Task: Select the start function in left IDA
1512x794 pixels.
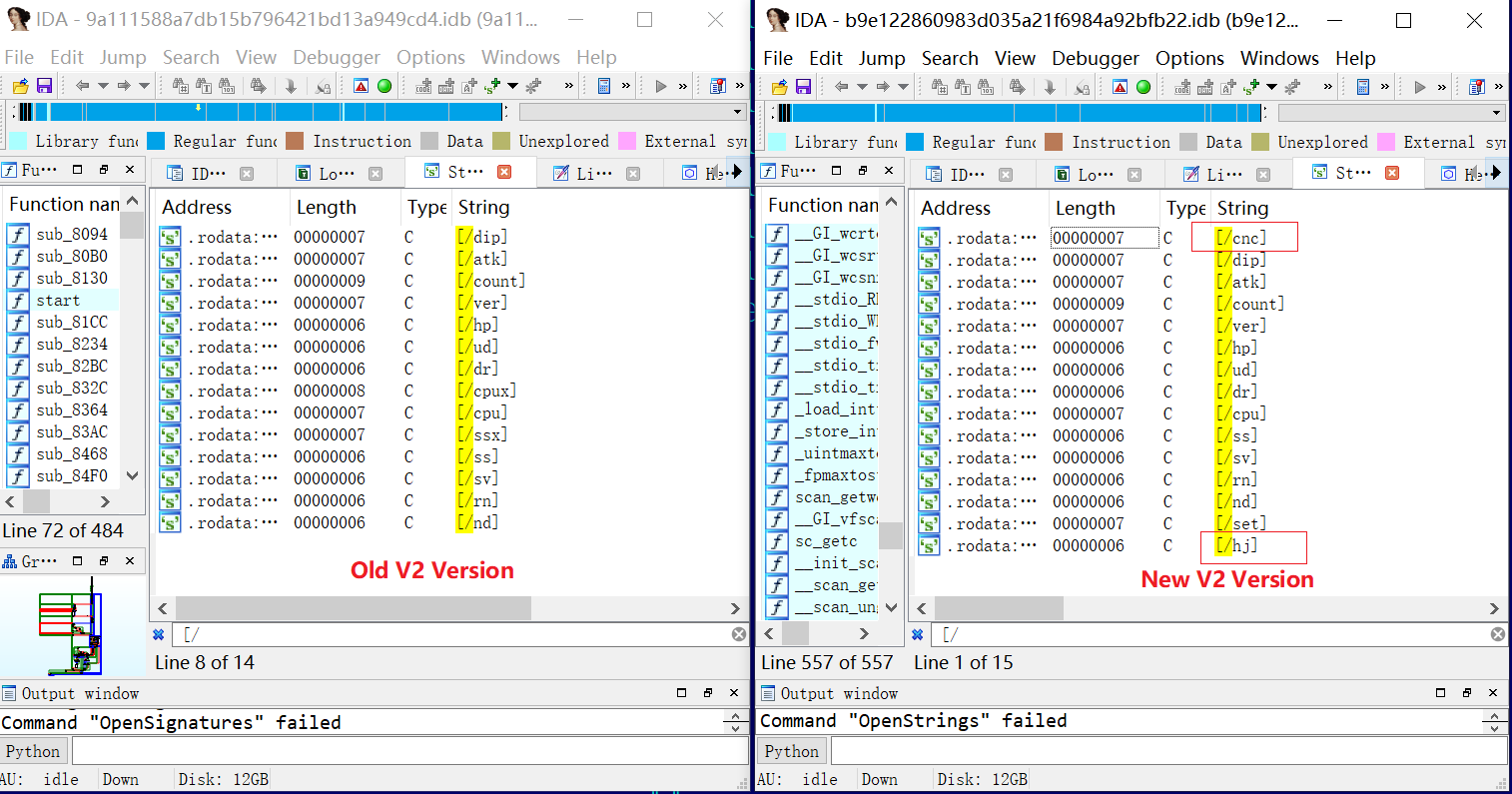Action: [63, 300]
